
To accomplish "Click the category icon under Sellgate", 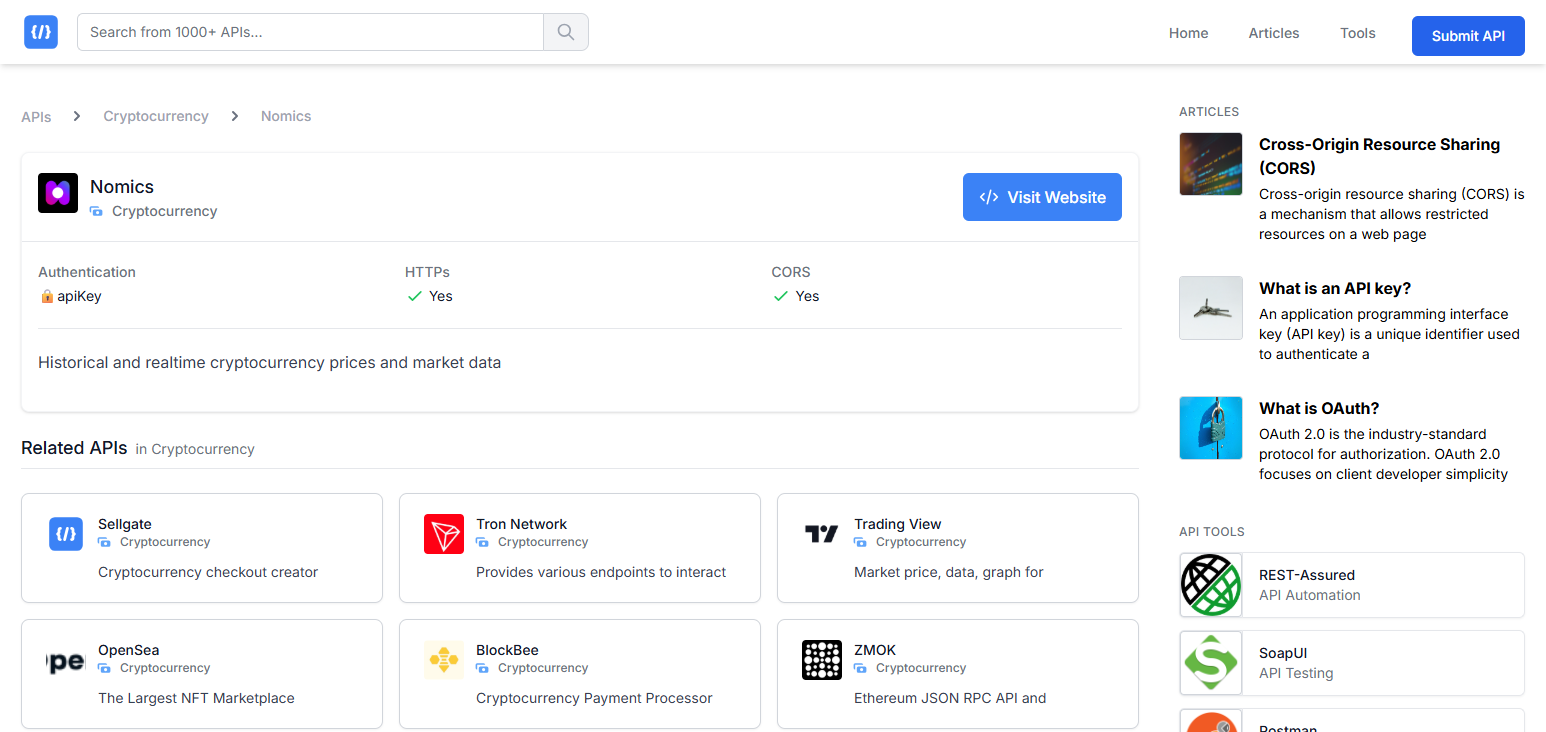I will tap(104, 542).
